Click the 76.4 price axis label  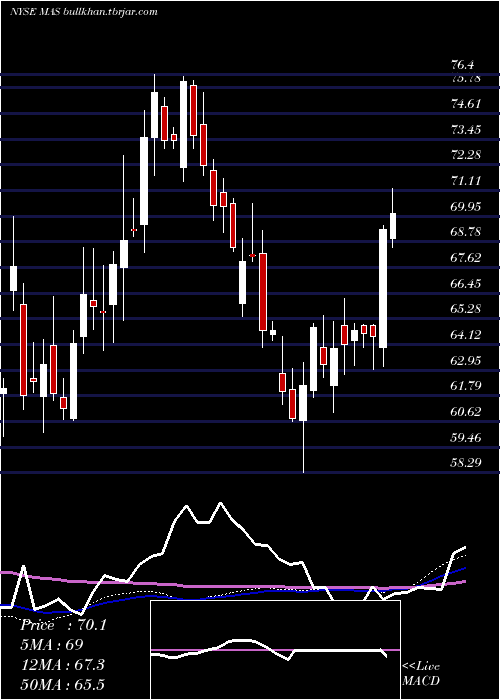click(x=463, y=65)
